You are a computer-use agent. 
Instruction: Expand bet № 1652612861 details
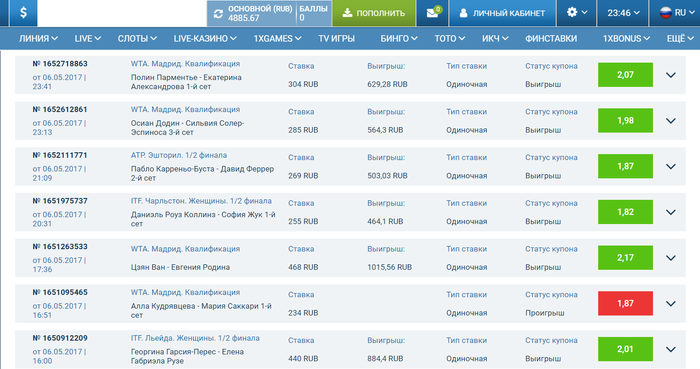[x=671, y=120]
